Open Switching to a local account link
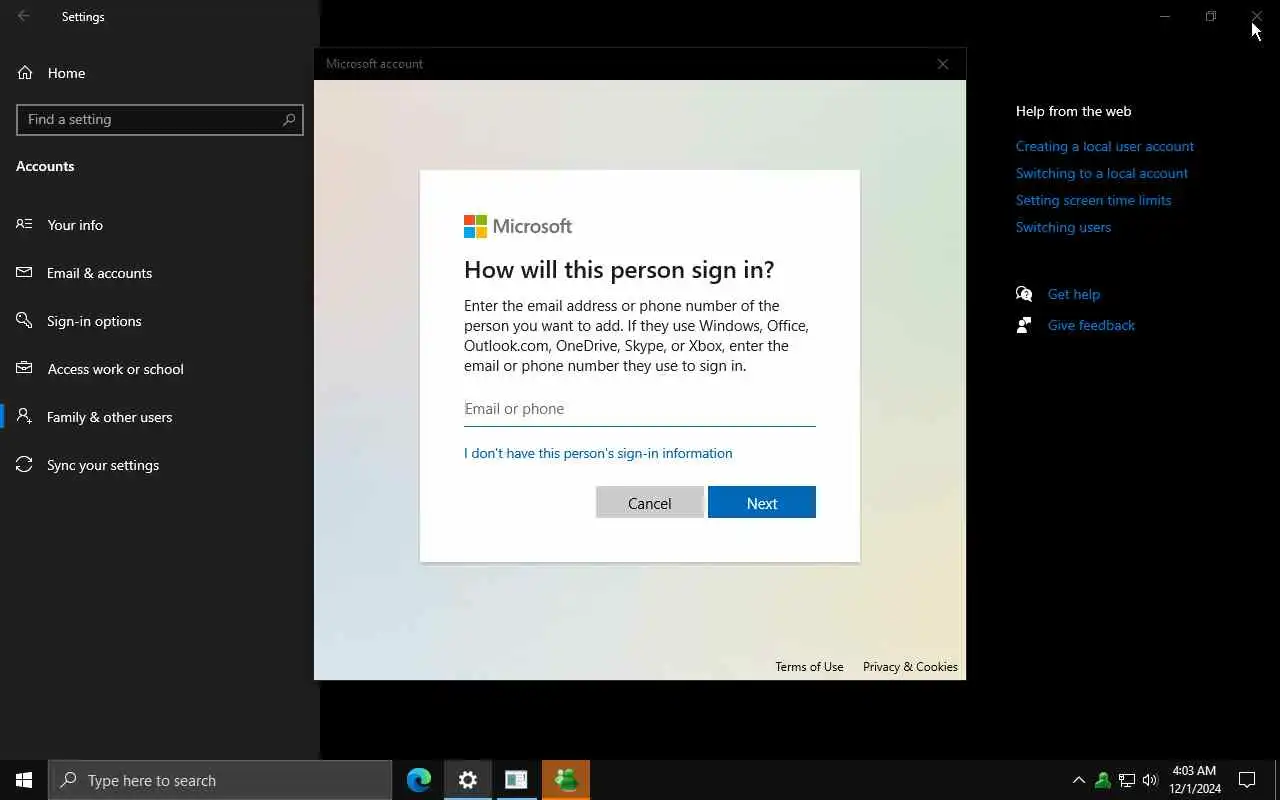 pos(1102,173)
